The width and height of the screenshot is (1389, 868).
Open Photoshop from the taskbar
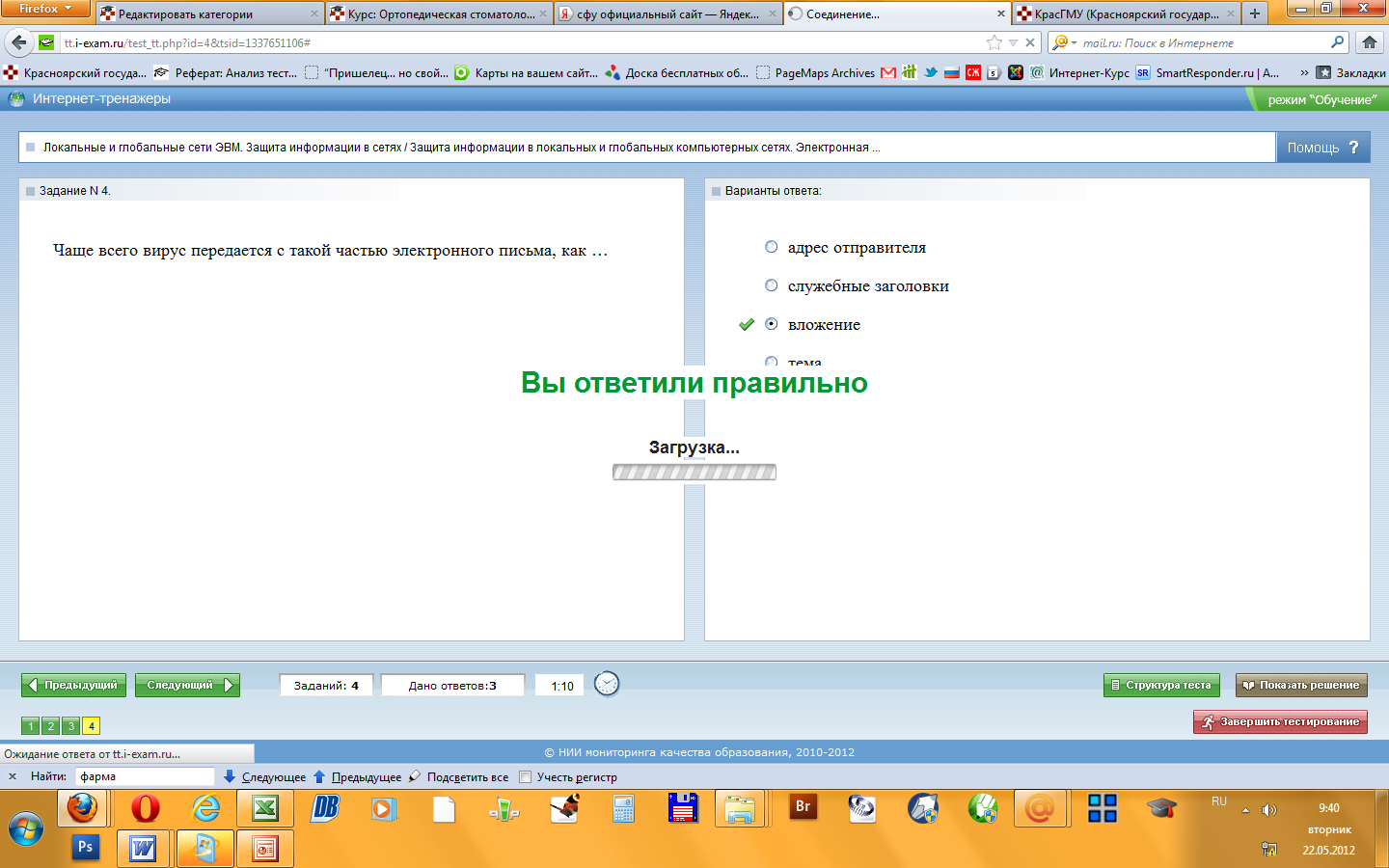(86, 848)
